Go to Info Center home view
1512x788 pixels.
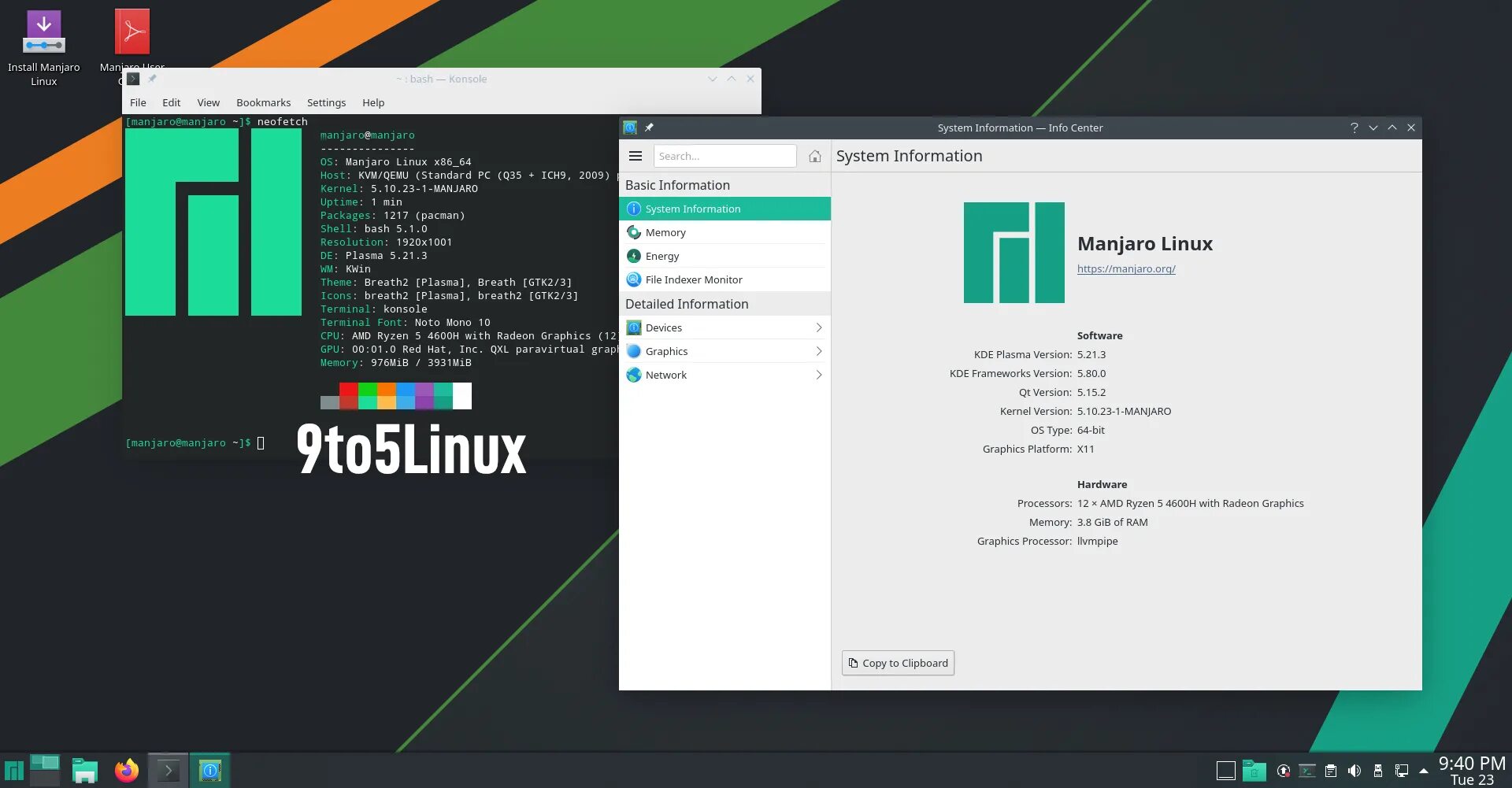[x=815, y=156]
